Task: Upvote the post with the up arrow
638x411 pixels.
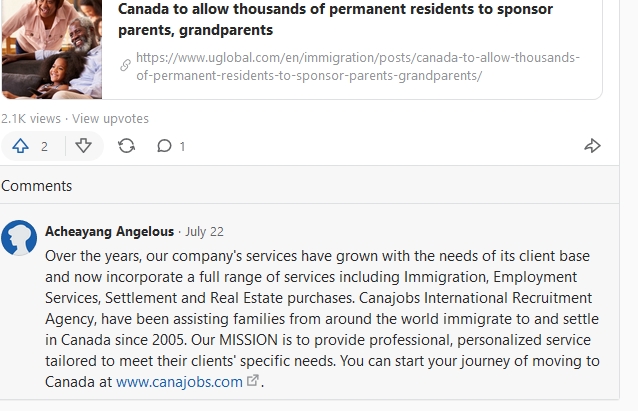Action: point(20,146)
